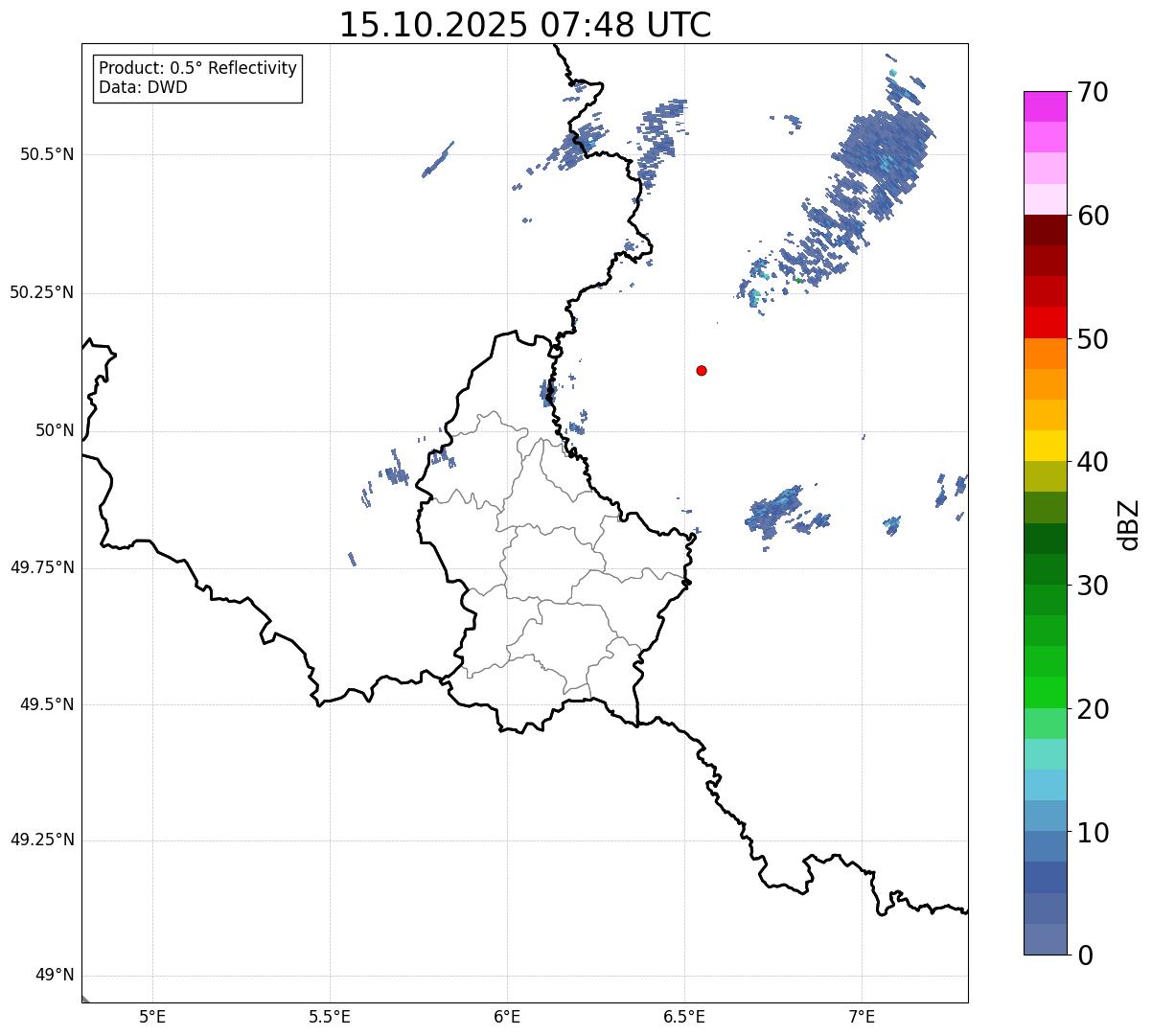Click the longitude label 5°E
1152x1036 pixels.
[x=152, y=1017]
